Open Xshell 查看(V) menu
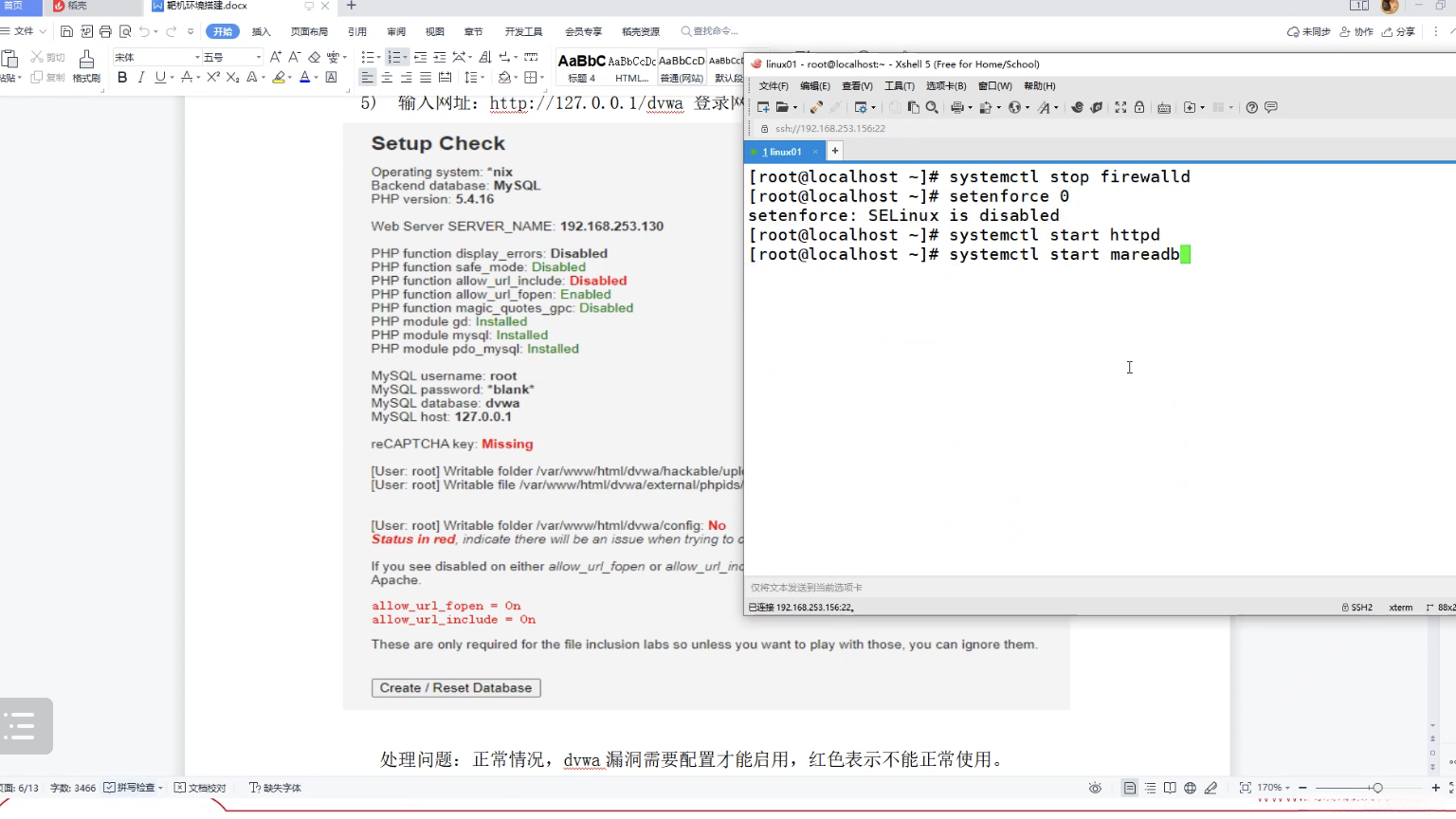This screenshot has width=1456, height=819. tap(857, 86)
